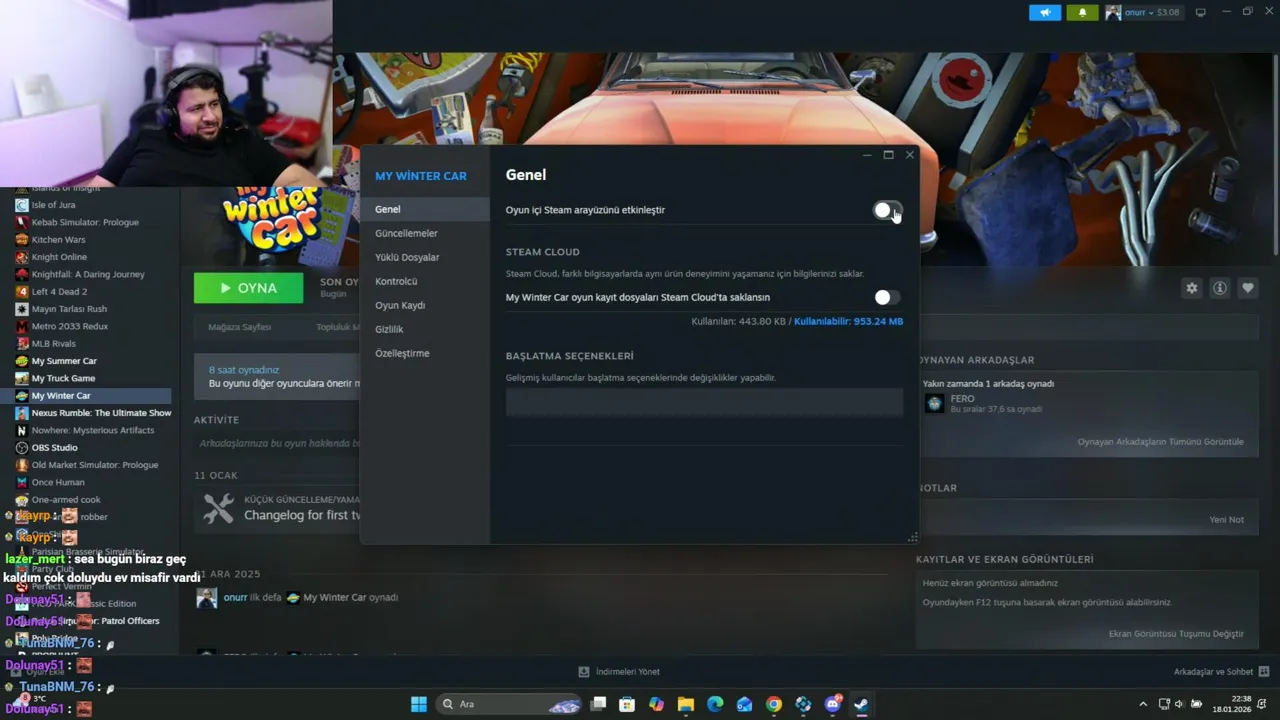
Task: Open Changelog update wrench icon
Action: pyautogui.click(x=218, y=509)
